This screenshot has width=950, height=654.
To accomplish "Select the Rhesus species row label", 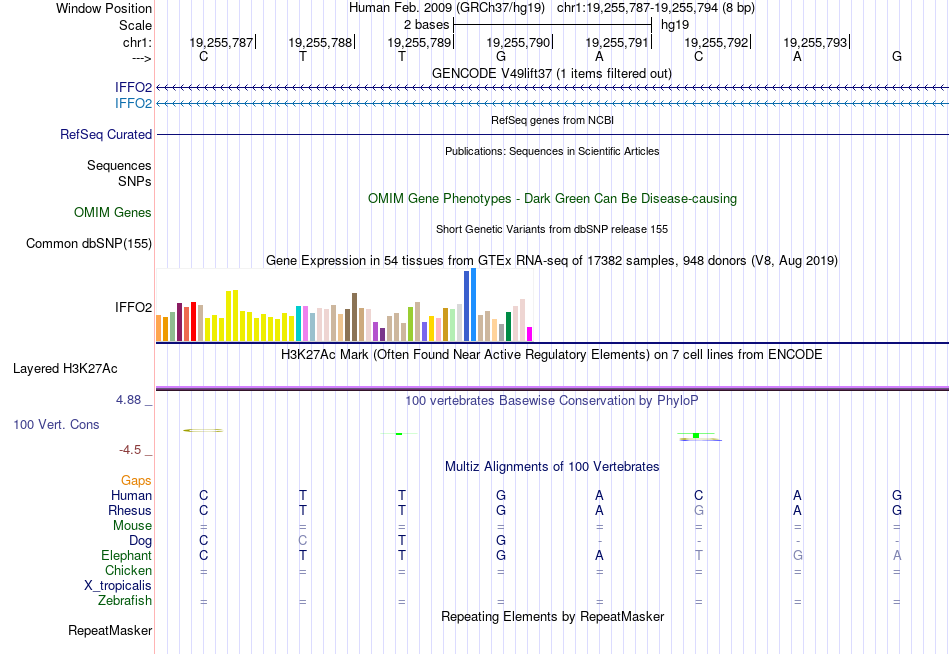I will [x=130, y=510].
